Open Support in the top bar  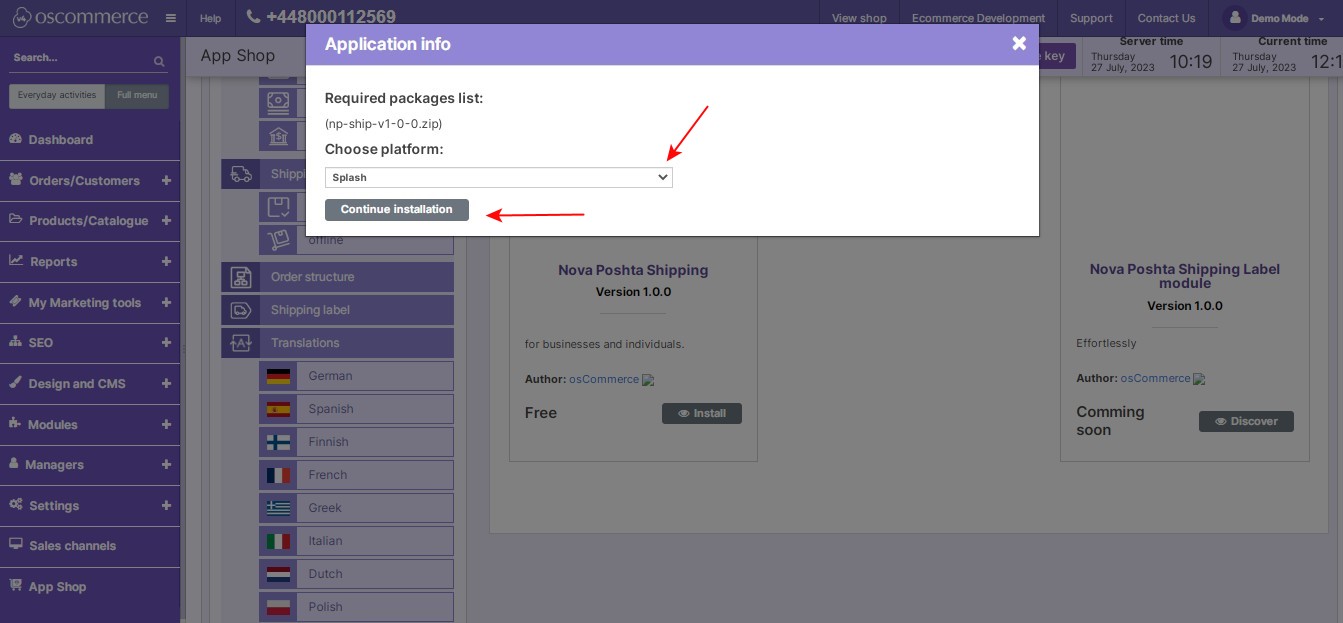point(1091,18)
